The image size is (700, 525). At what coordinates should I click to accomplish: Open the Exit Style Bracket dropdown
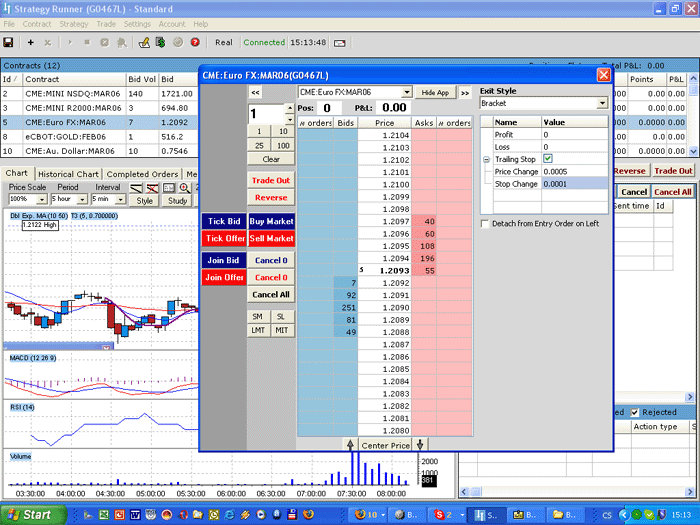click(602, 103)
